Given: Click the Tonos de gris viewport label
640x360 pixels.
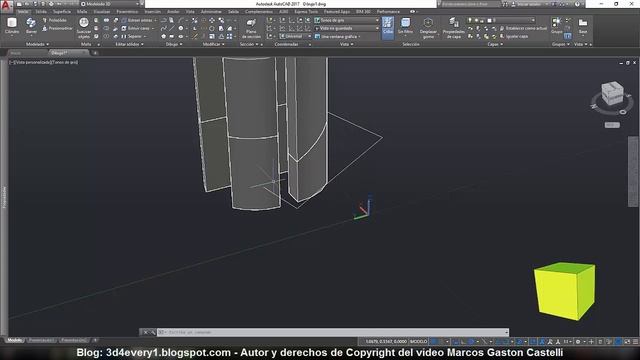Looking at the screenshot, I should (x=65, y=62).
